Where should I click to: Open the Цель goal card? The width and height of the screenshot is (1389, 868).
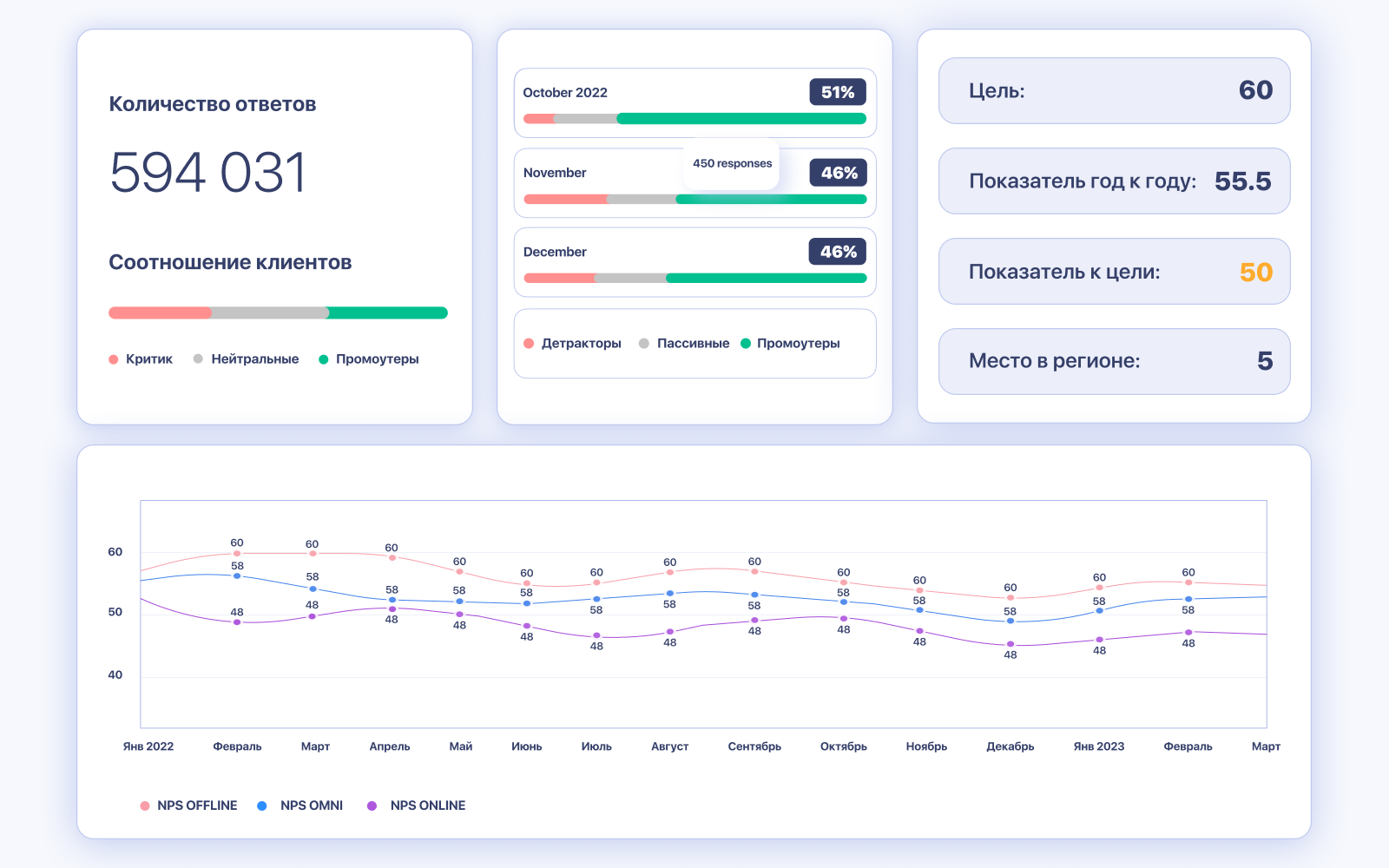[1114, 91]
